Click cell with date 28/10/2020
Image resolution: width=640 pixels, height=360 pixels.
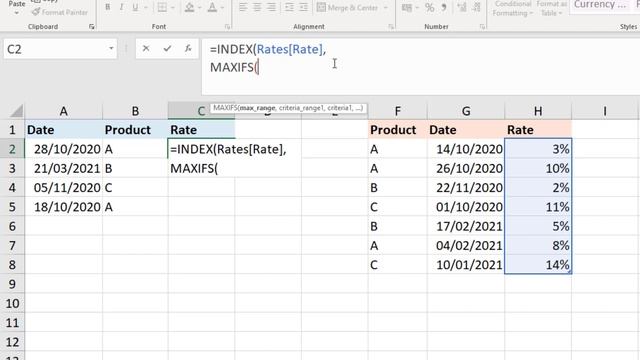(x=64, y=149)
